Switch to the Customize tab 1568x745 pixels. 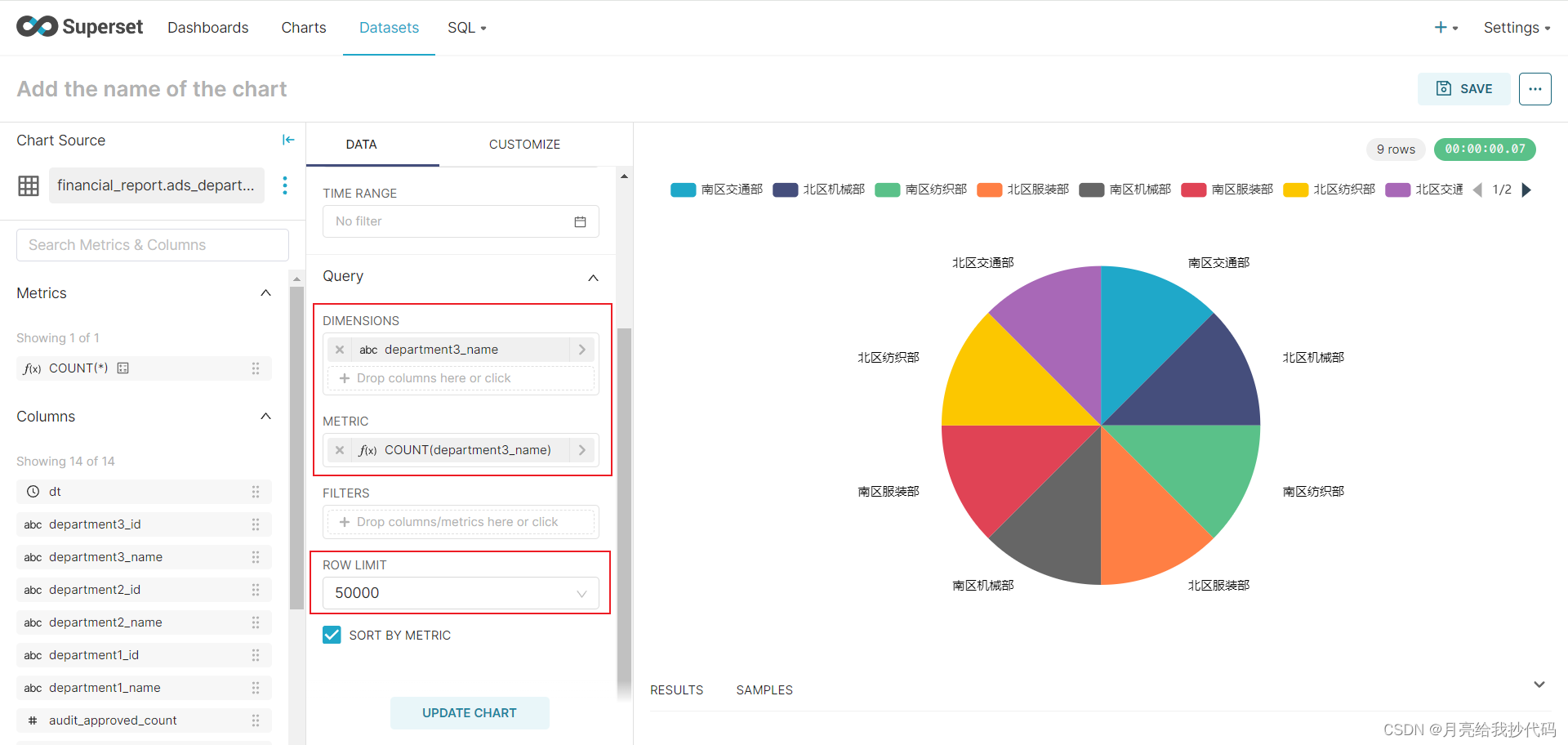coord(524,145)
